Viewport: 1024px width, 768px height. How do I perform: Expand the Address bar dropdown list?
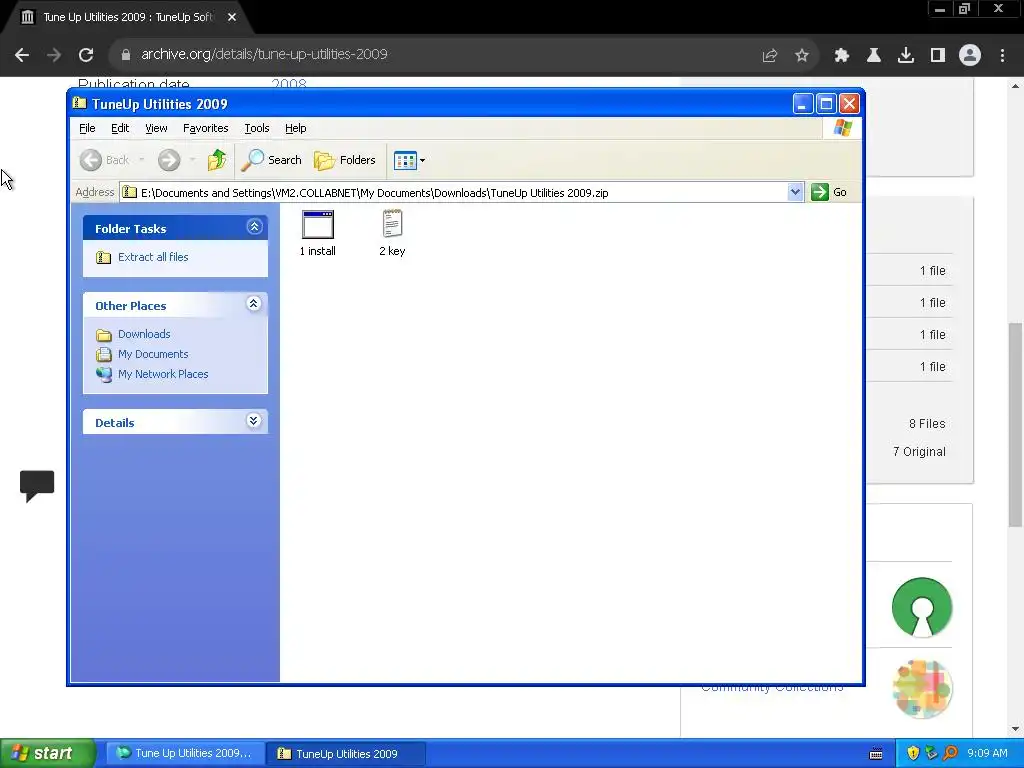[795, 192]
